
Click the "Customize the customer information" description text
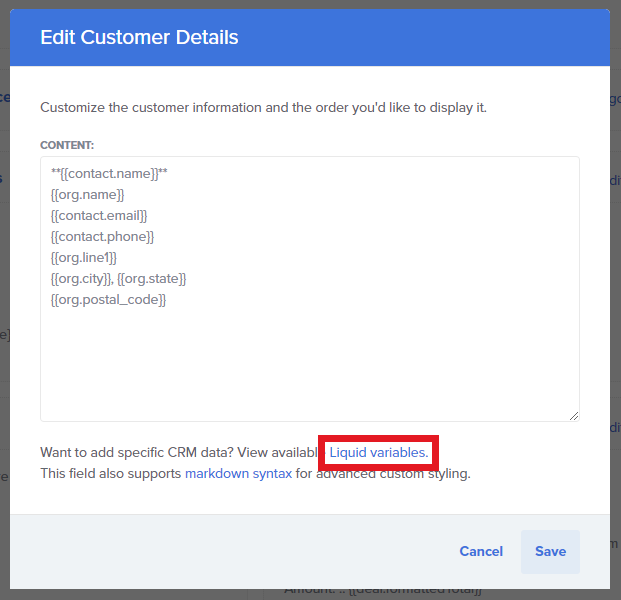point(263,107)
